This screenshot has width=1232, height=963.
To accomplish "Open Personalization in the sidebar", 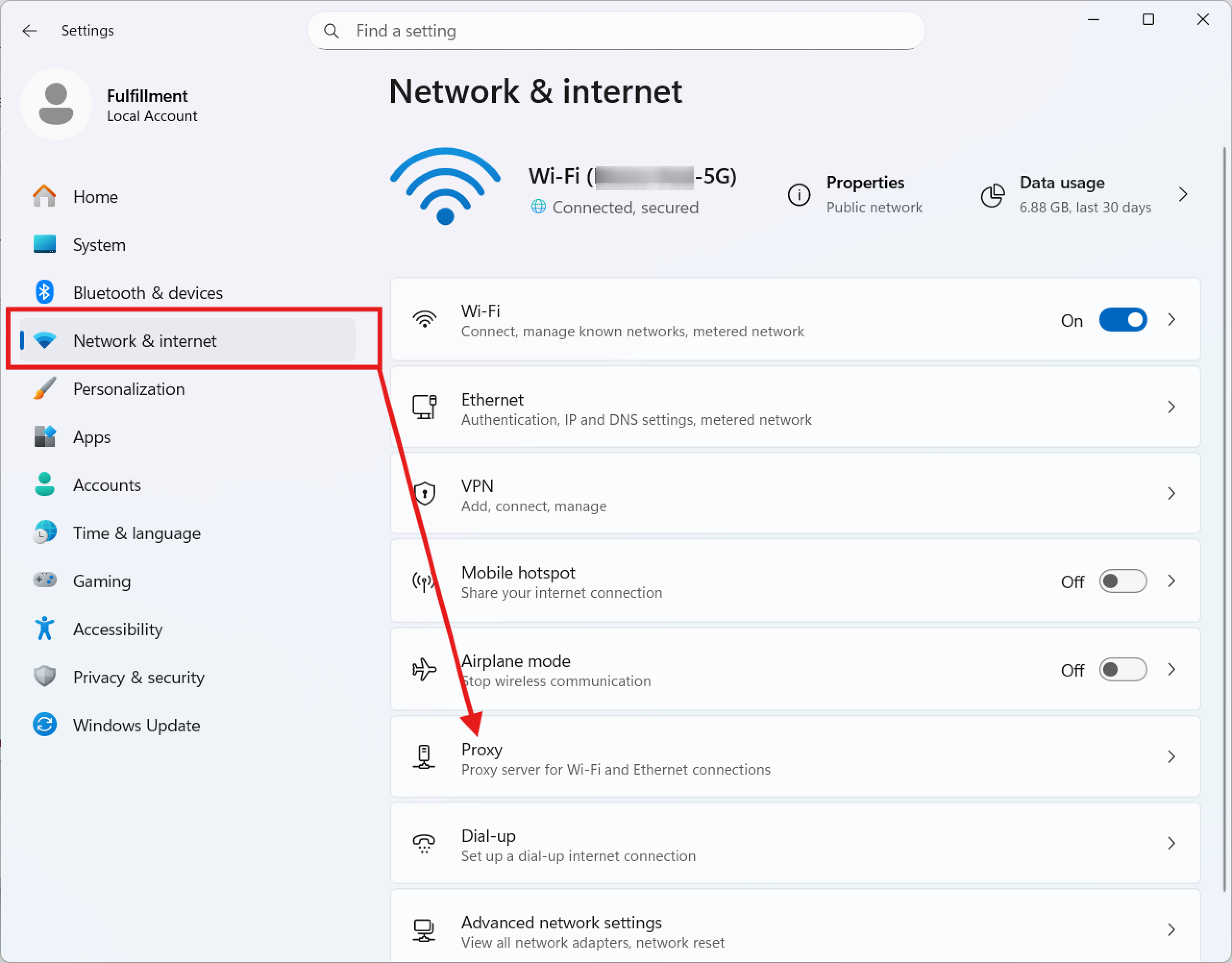I will (x=129, y=389).
